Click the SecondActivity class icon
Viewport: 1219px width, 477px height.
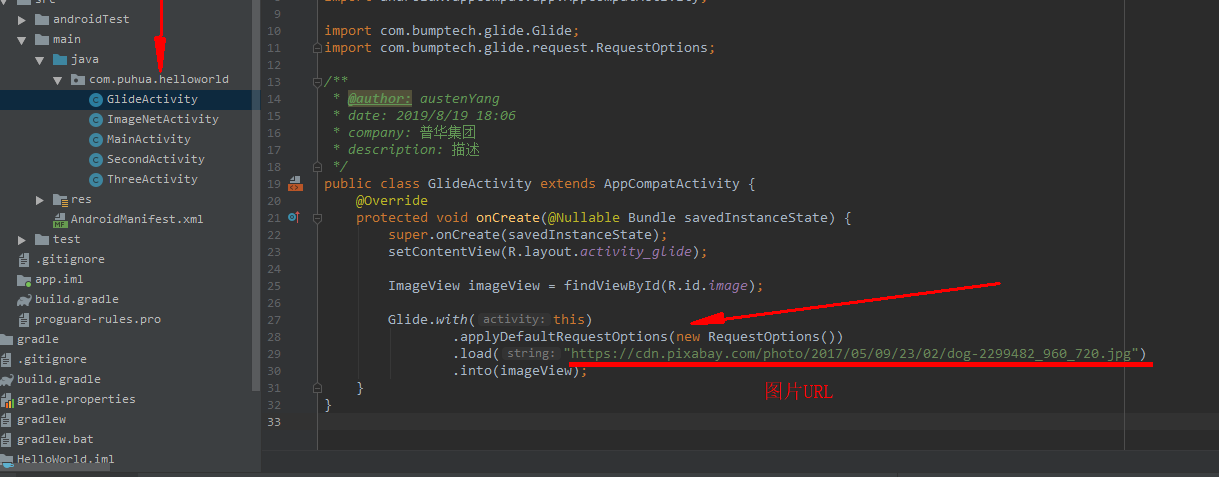(96, 159)
